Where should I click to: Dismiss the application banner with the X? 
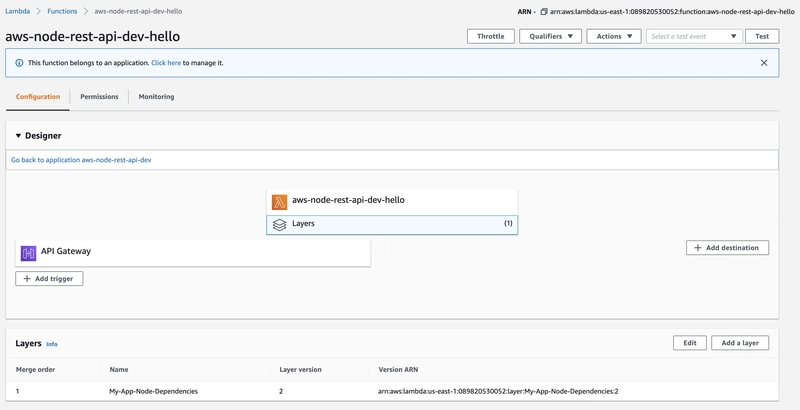[764, 63]
